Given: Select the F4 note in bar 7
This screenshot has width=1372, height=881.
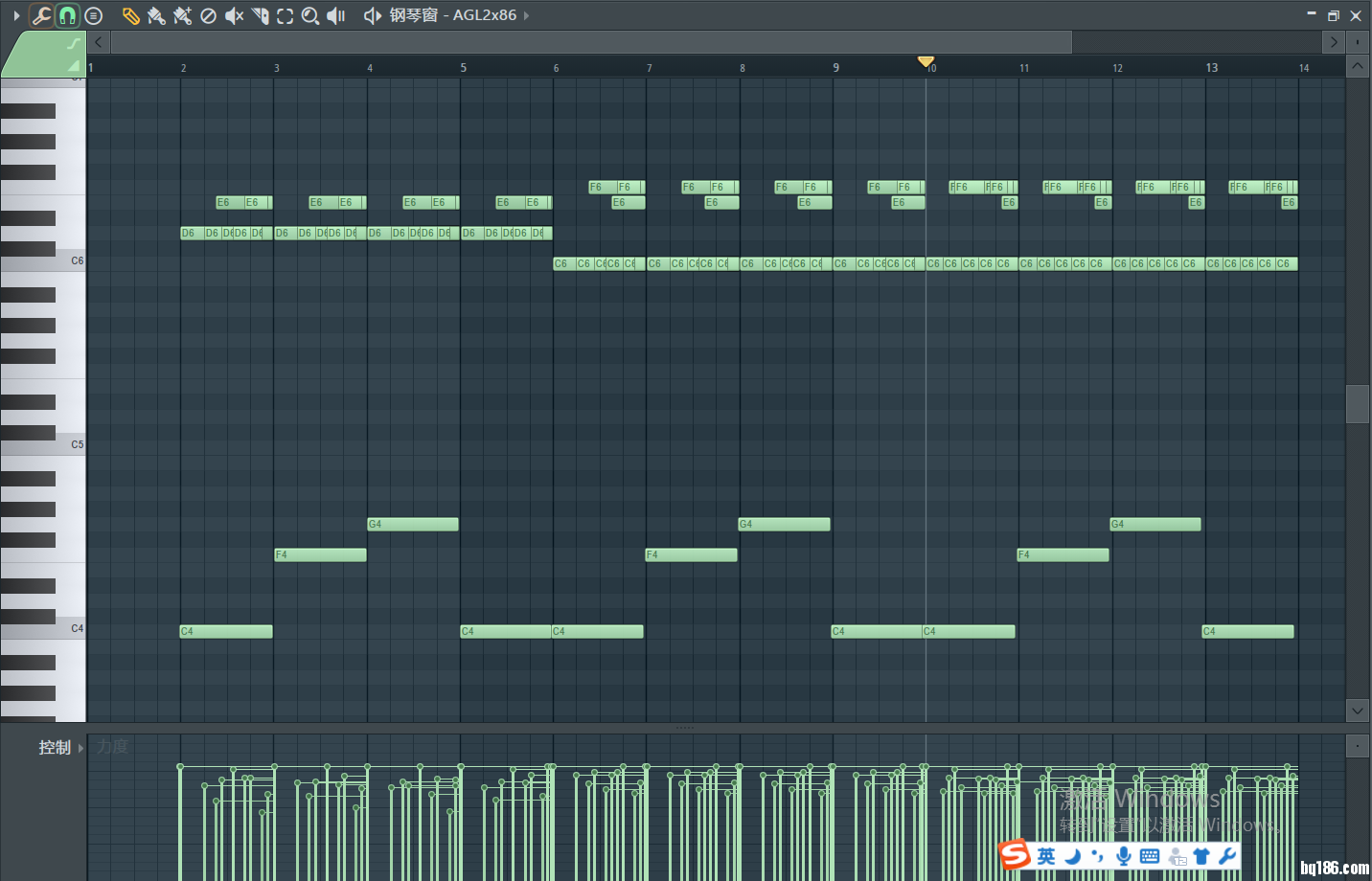Looking at the screenshot, I should (691, 554).
